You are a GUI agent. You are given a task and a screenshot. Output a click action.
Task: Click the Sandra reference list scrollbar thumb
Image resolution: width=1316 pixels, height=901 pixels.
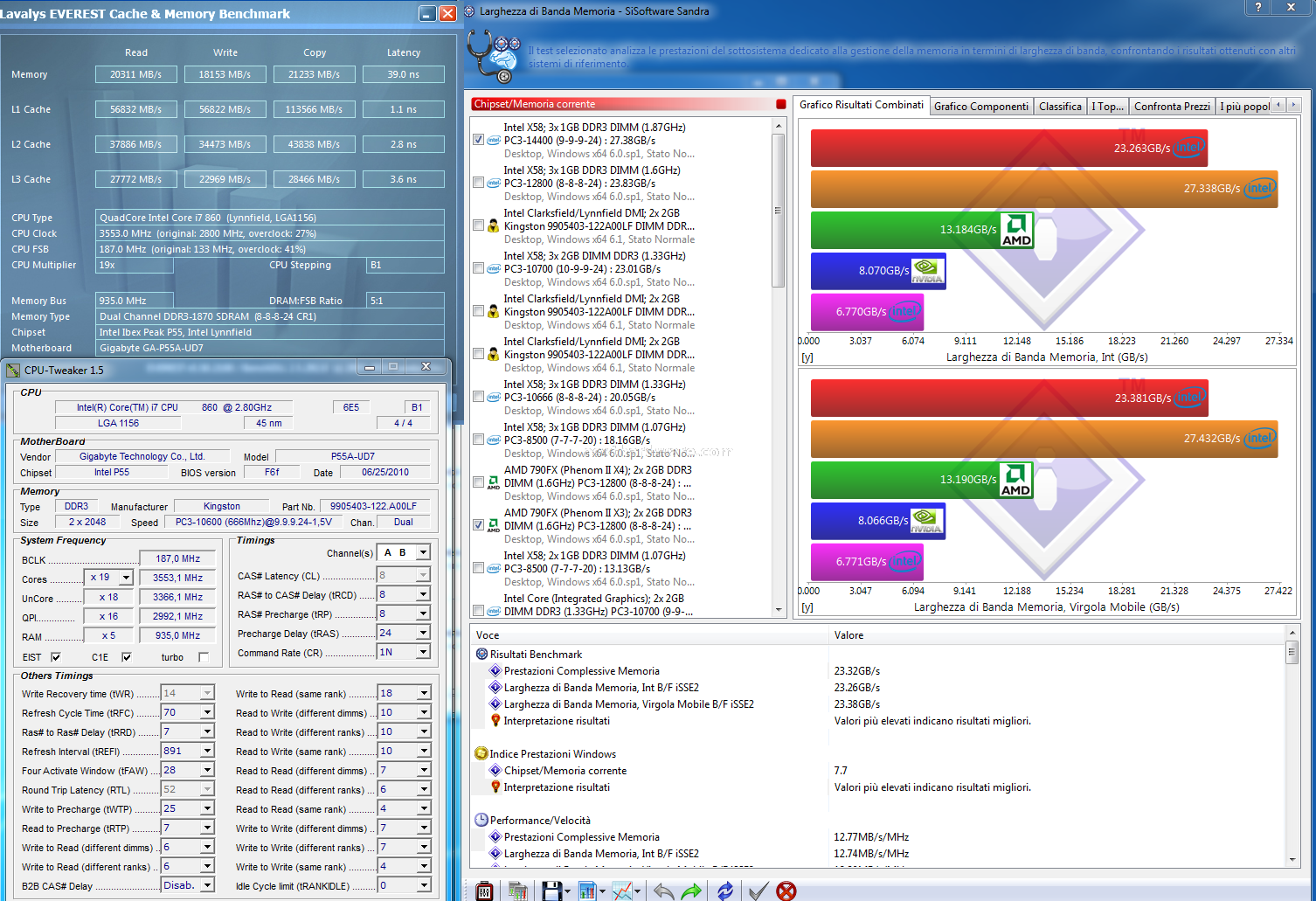click(x=778, y=210)
